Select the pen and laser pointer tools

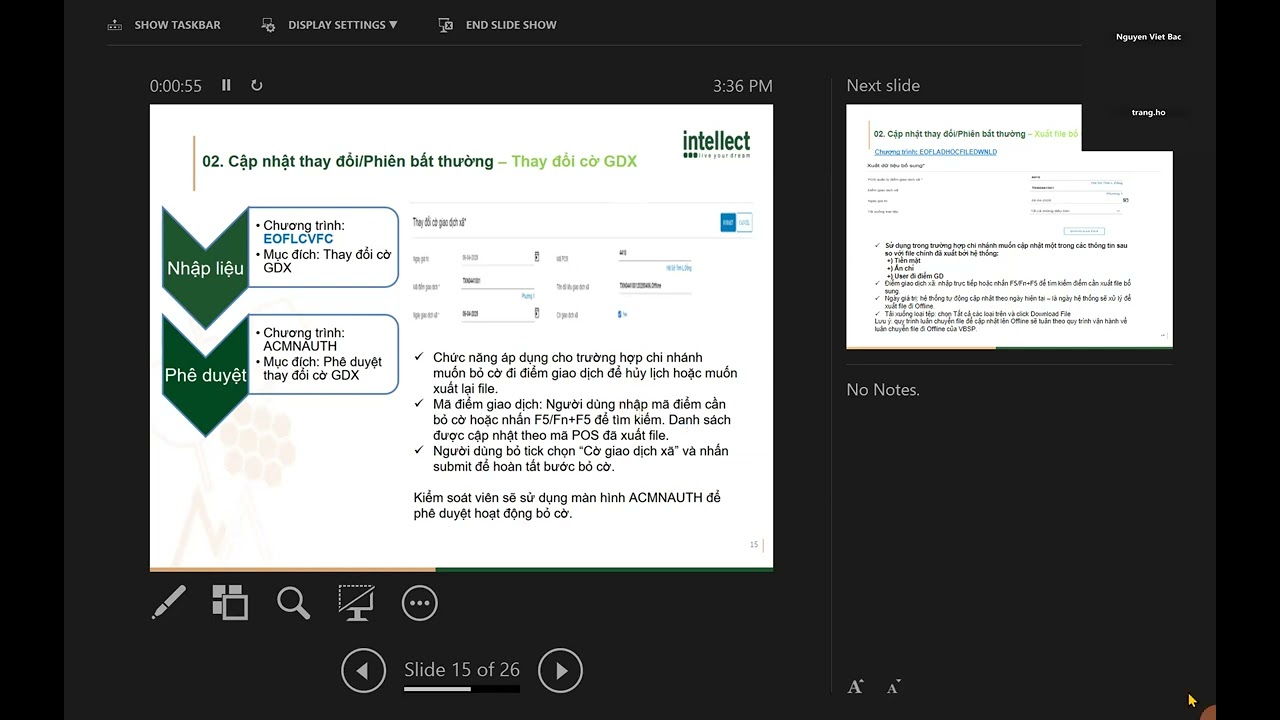pyautogui.click(x=169, y=602)
